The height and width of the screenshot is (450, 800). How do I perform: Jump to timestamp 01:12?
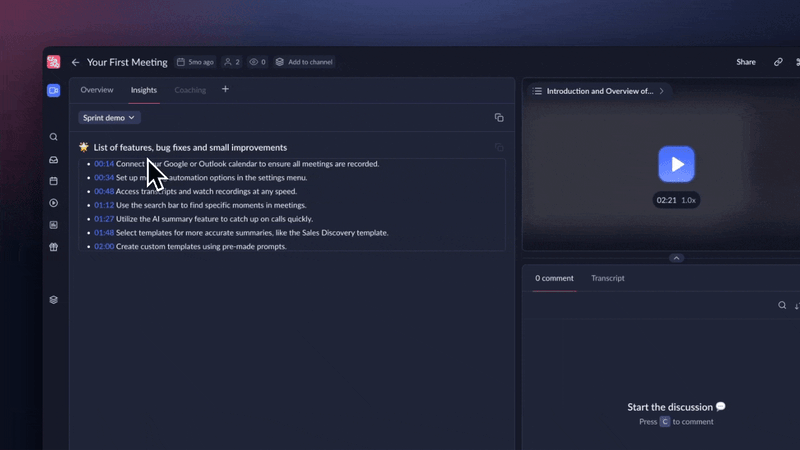[104, 205]
